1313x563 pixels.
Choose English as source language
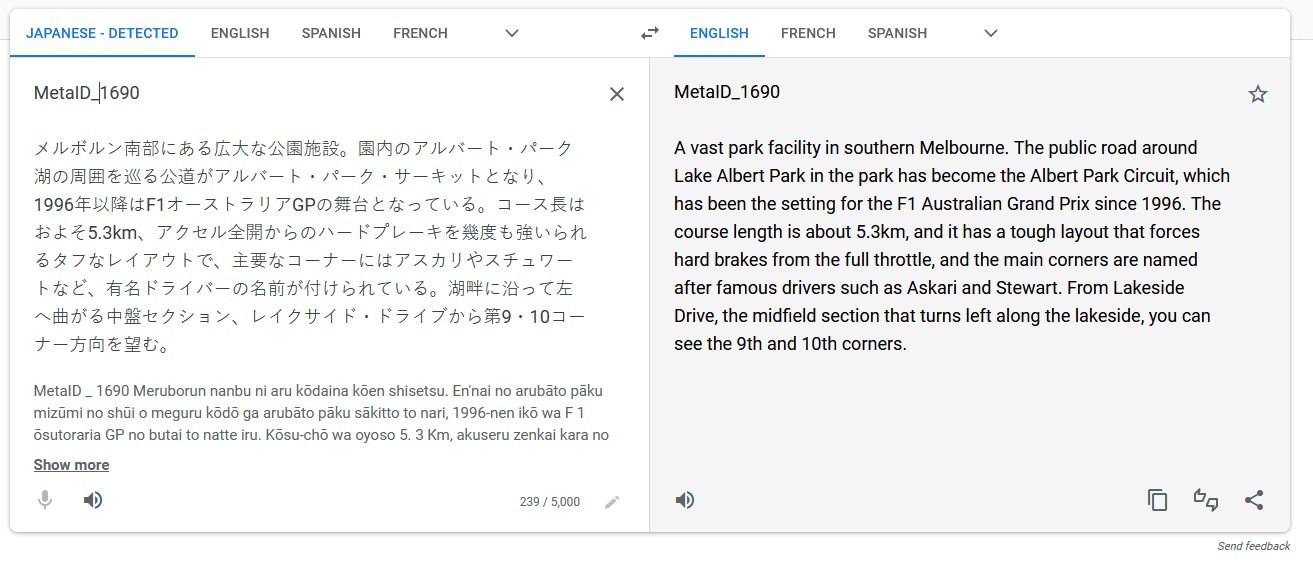coord(240,33)
